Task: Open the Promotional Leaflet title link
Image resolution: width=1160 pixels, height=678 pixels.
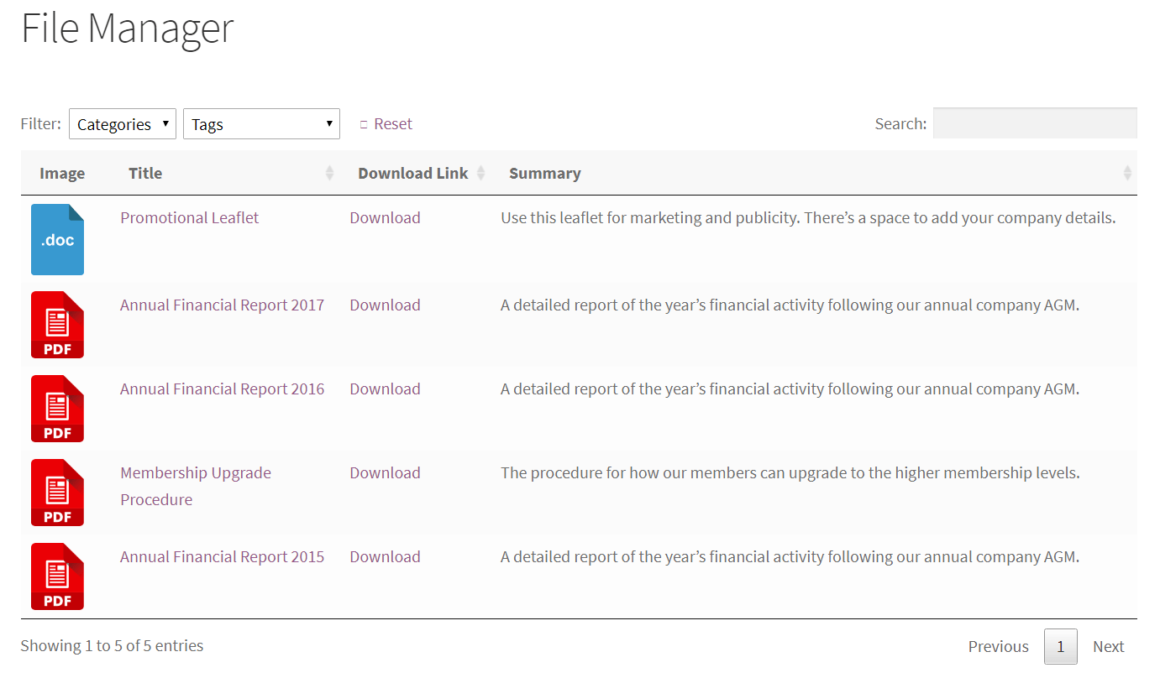Action: pyautogui.click(x=189, y=217)
